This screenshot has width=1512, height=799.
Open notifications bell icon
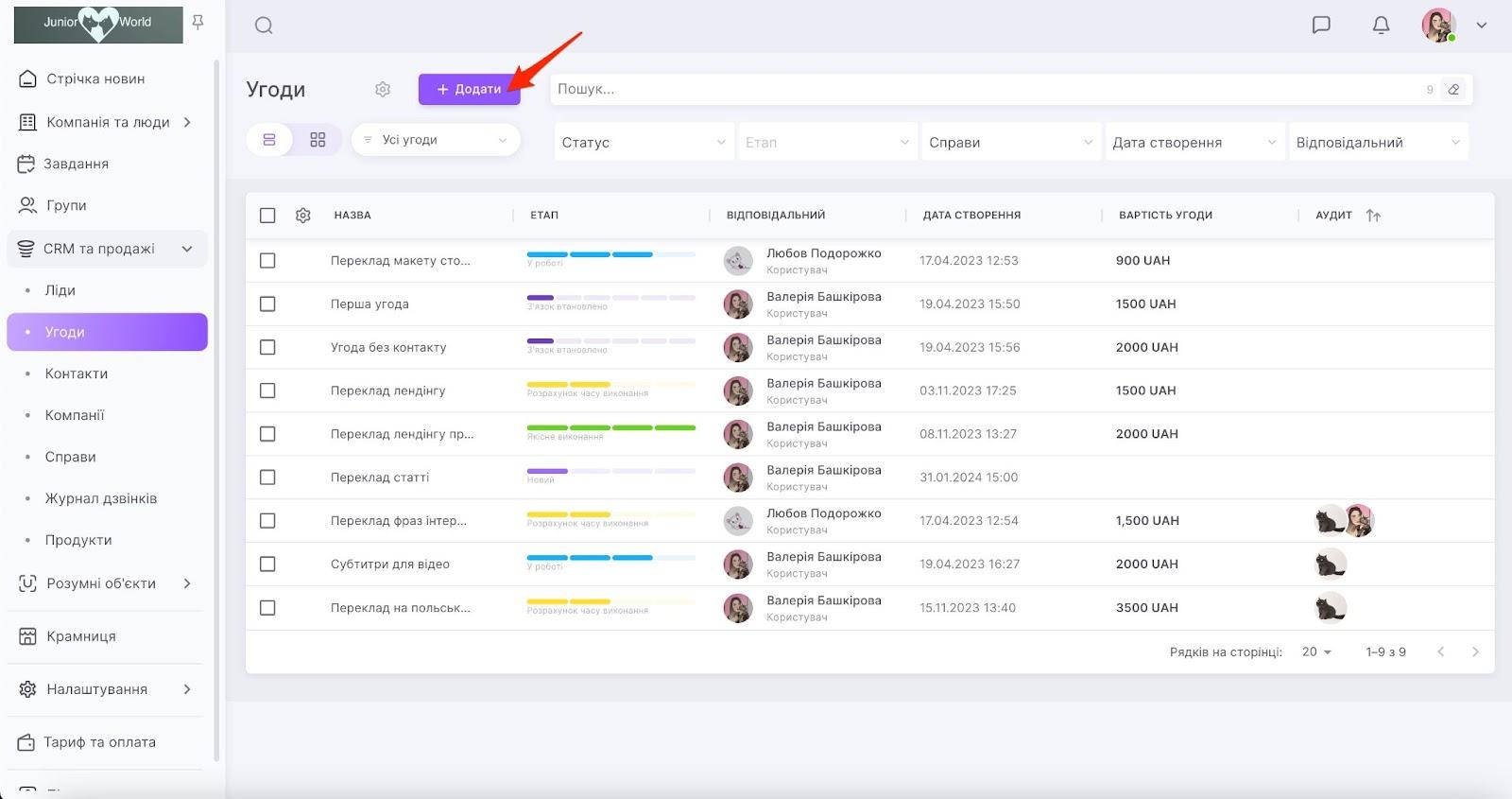tap(1381, 26)
